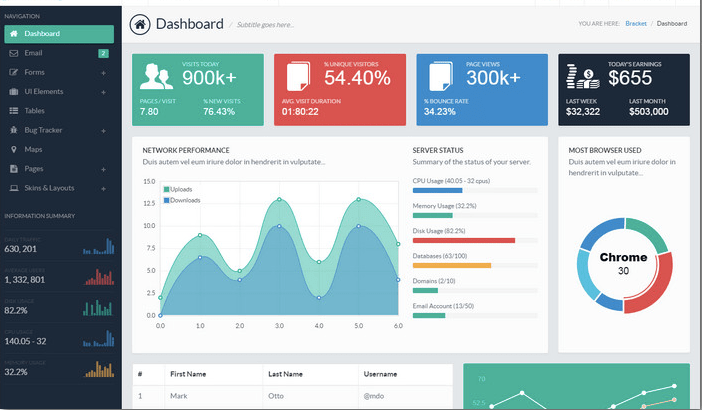Toggle the Uploads series in chart legend
This screenshot has height=410, width=702.
click(x=178, y=189)
